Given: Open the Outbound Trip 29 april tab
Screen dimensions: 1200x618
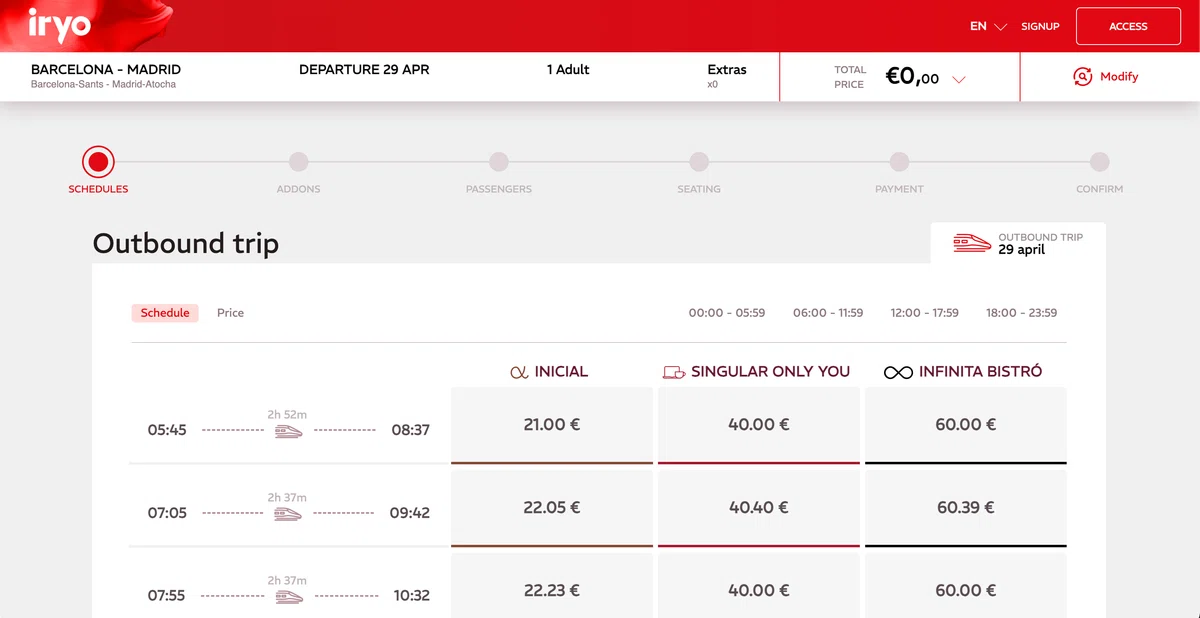Looking at the screenshot, I should point(1018,243).
